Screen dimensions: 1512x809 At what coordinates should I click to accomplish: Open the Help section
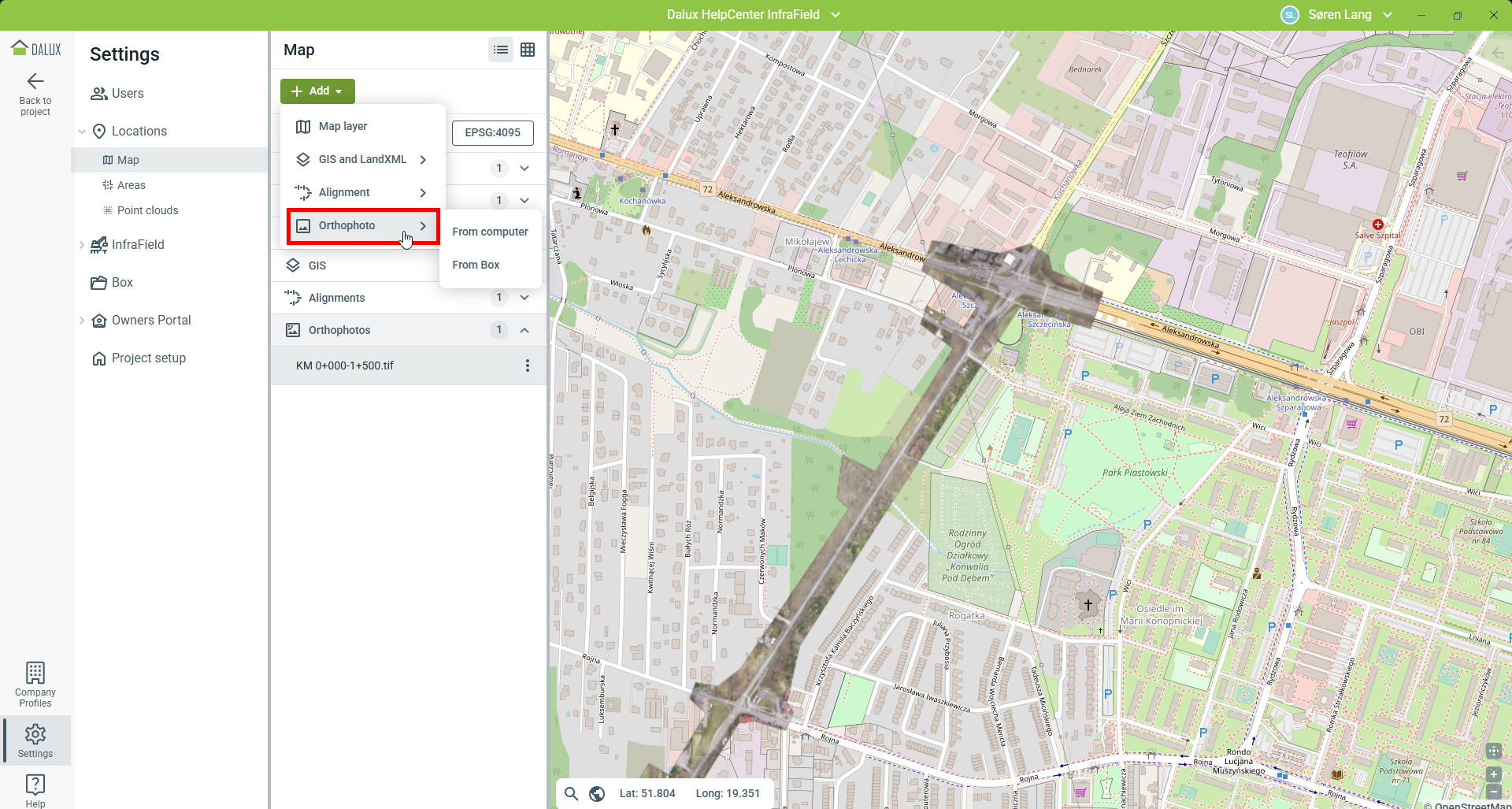tap(35, 790)
